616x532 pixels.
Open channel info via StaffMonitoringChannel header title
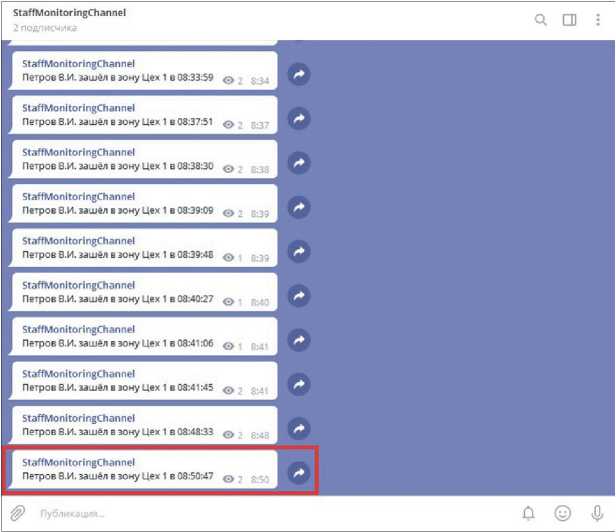(x=70, y=13)
